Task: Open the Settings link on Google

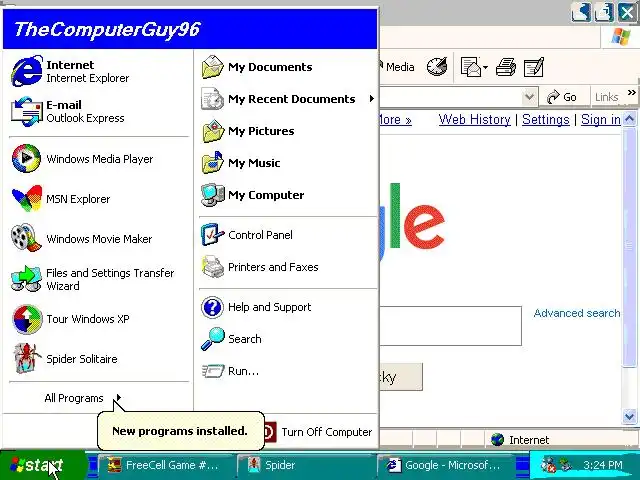Action: click(x=546, y=120)
